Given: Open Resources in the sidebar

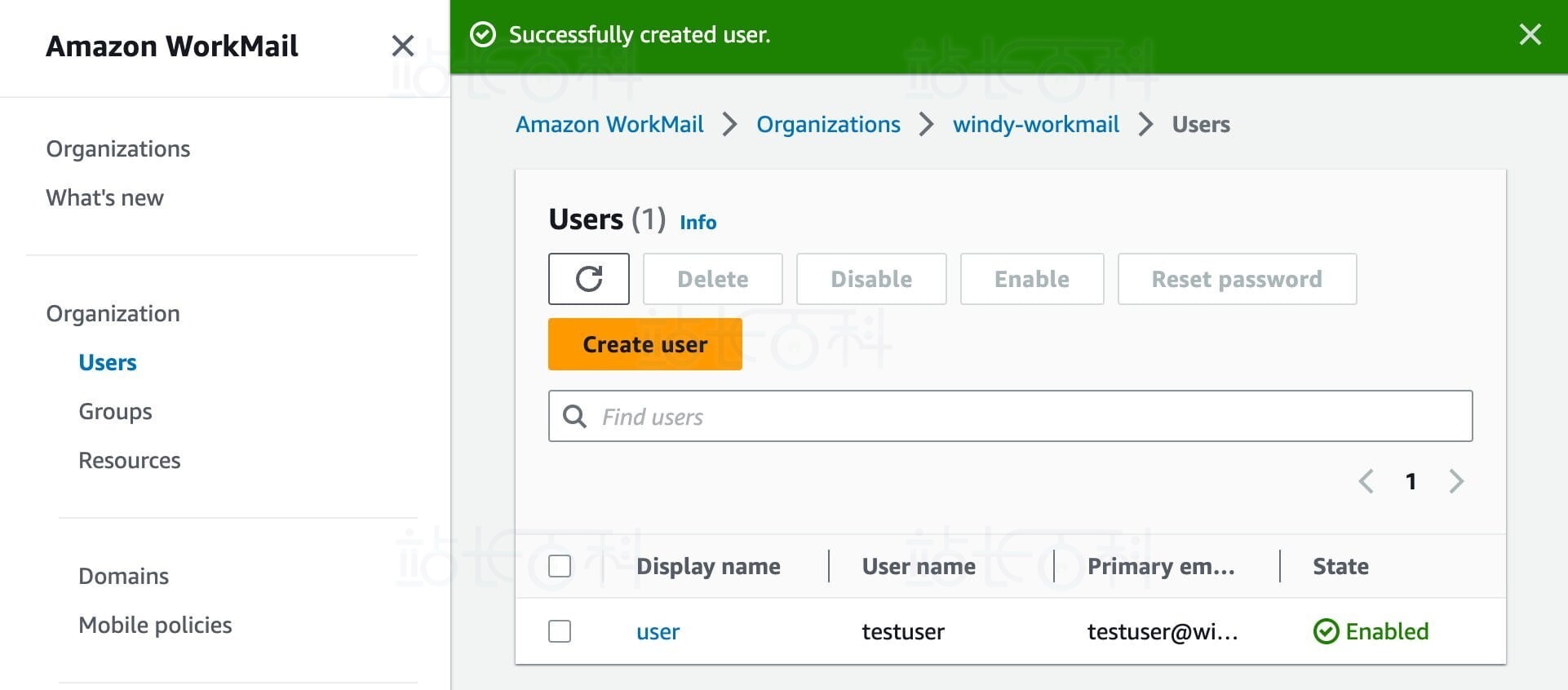Looking at the screenshot, I should pyautogui.click(x=129, y=461).
